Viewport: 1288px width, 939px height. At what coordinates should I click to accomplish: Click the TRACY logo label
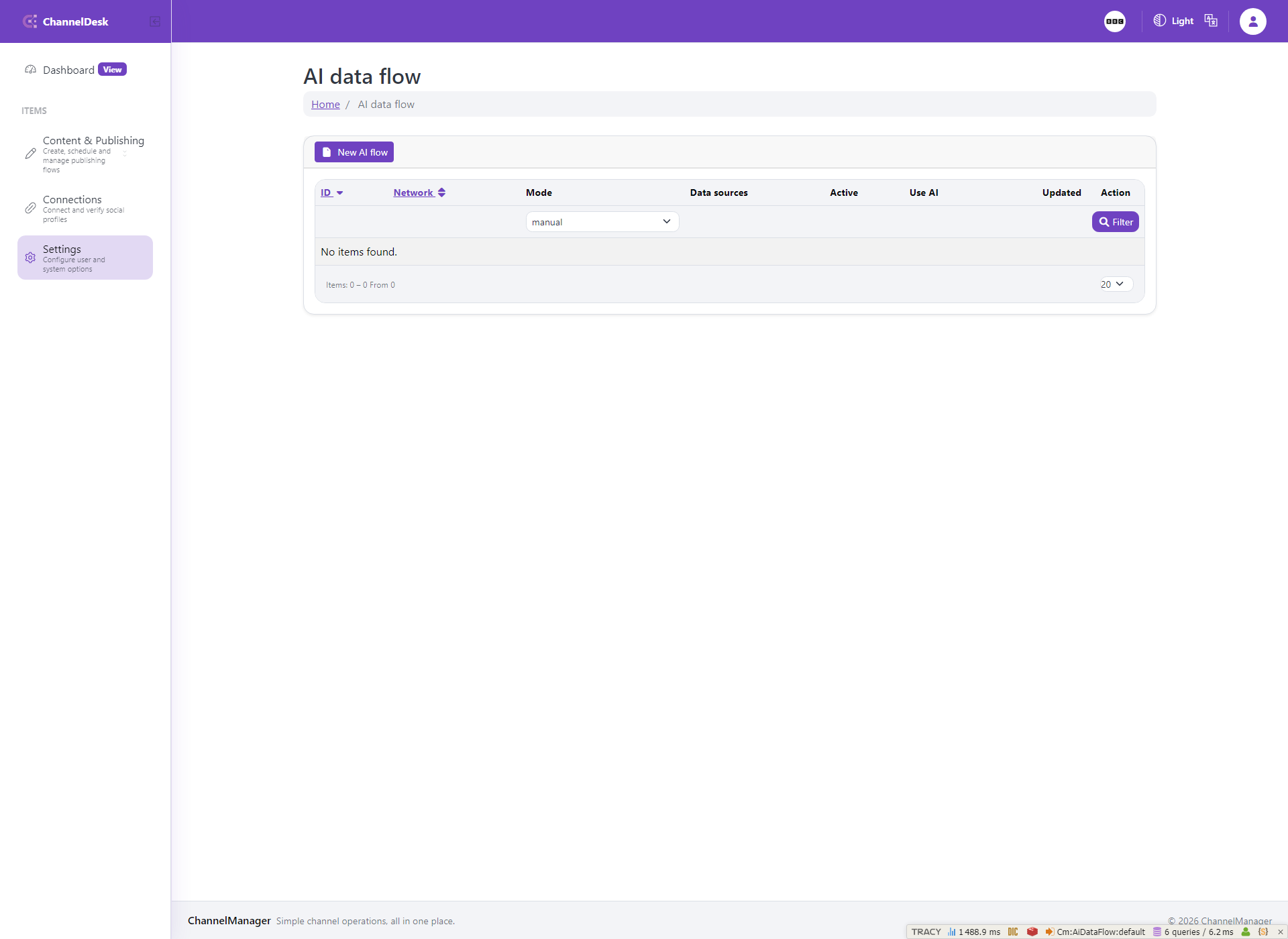click(x=926, y=932)
